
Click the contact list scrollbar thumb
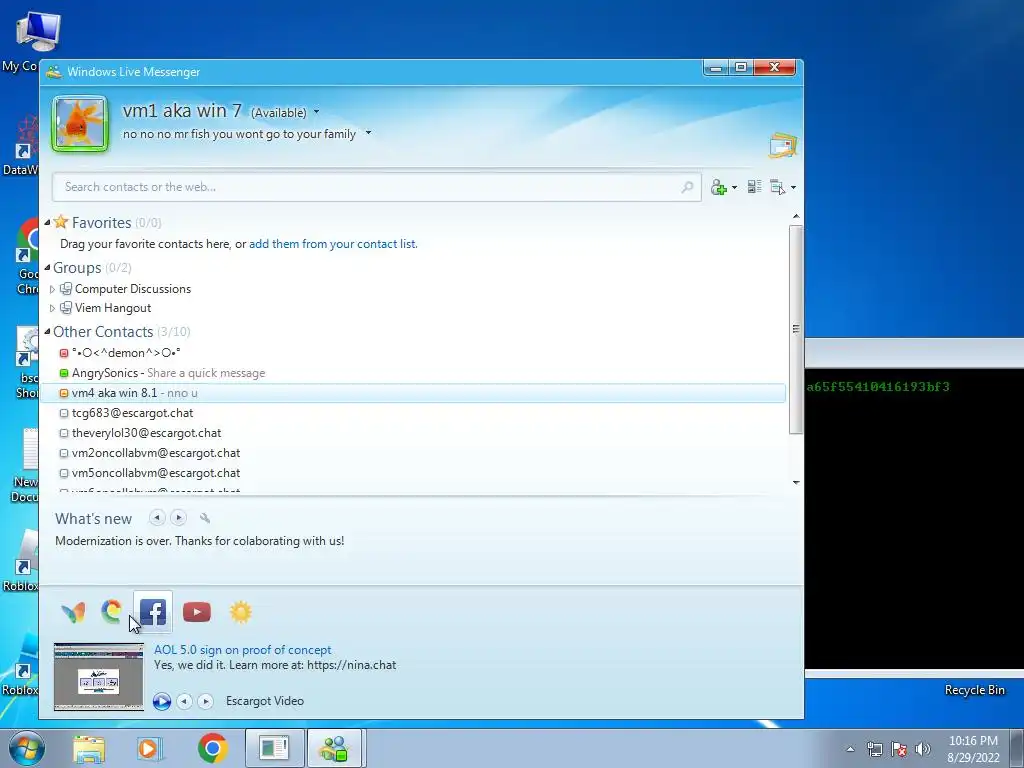click(x=796, y=329)
